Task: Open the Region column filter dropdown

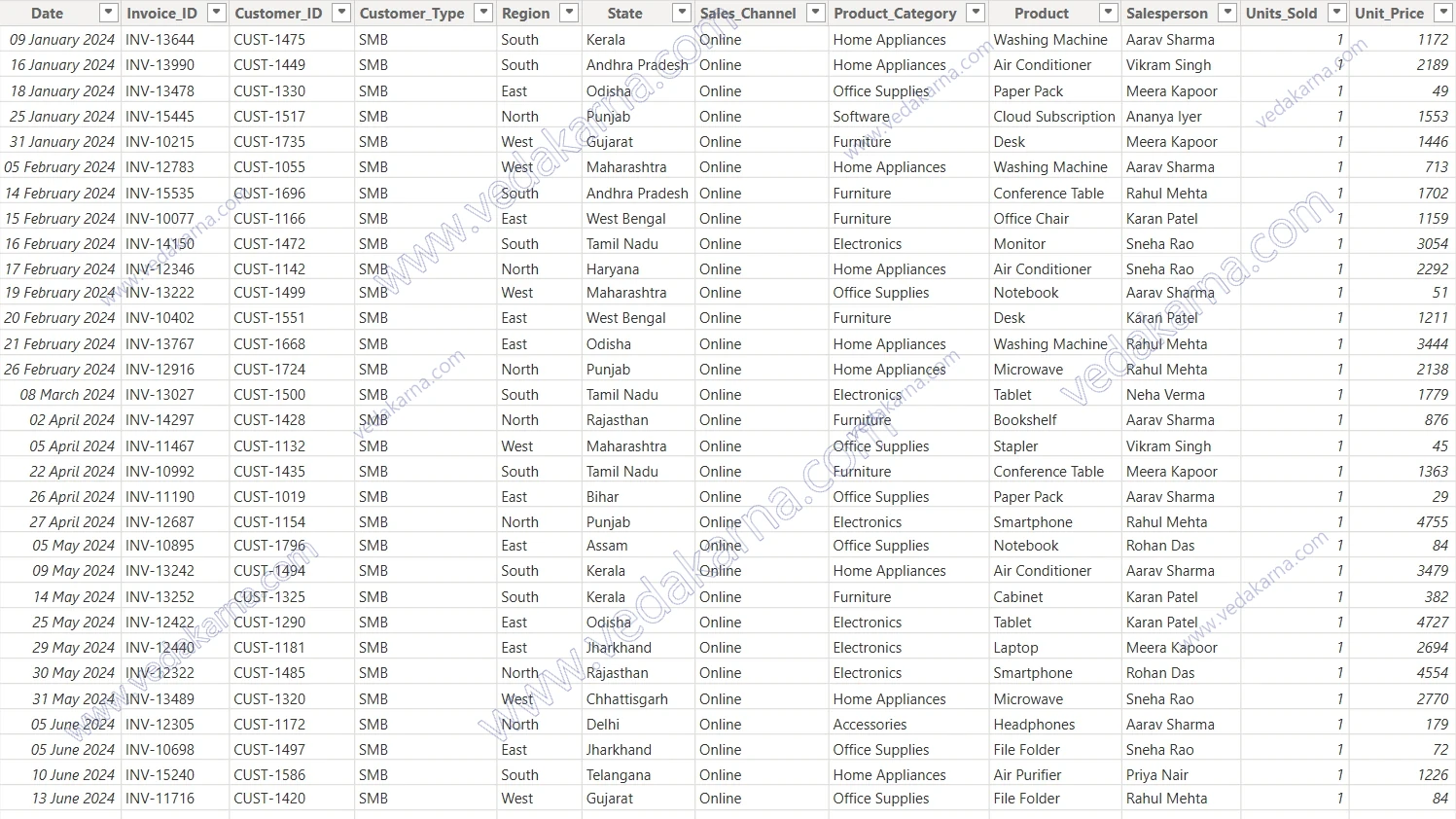Action: [x=570, y=13]
